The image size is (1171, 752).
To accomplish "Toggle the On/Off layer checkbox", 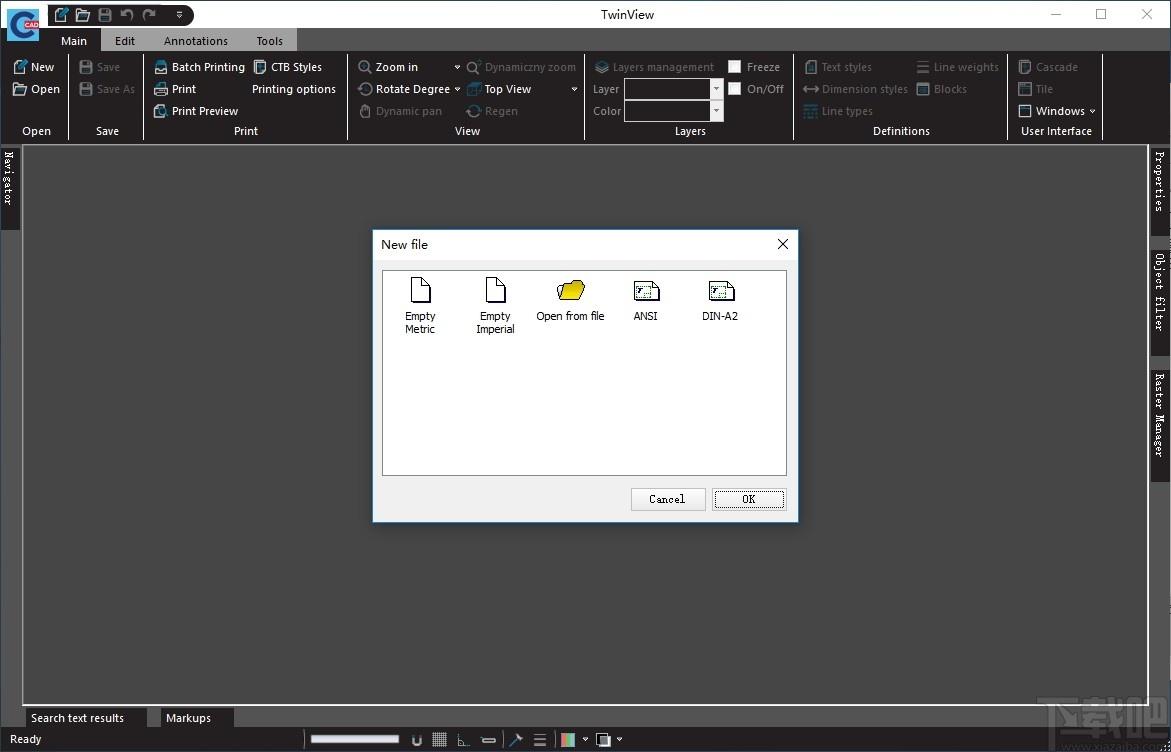I will point(735,89).
